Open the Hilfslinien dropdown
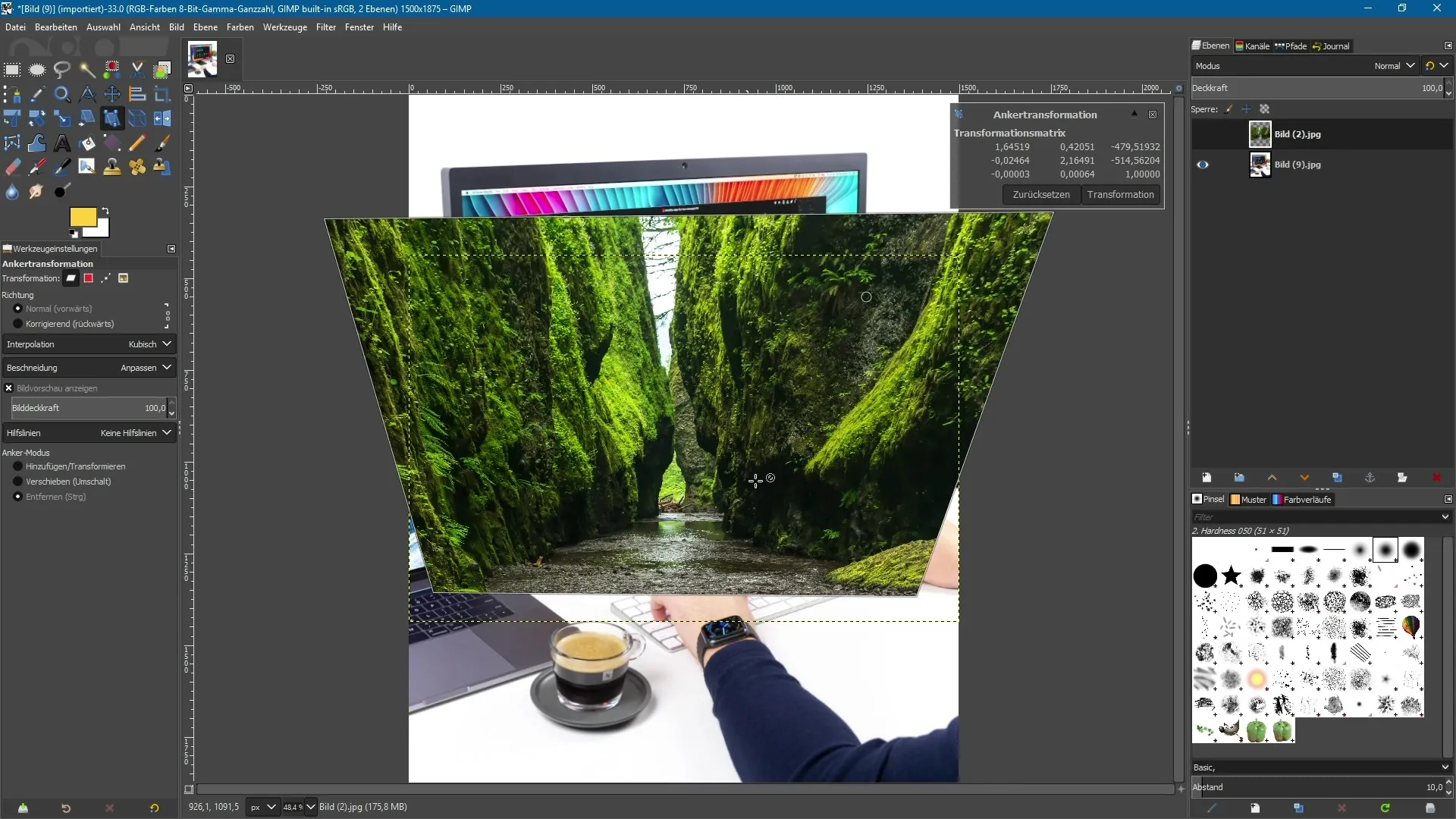1456x819 pixels. 89,433
